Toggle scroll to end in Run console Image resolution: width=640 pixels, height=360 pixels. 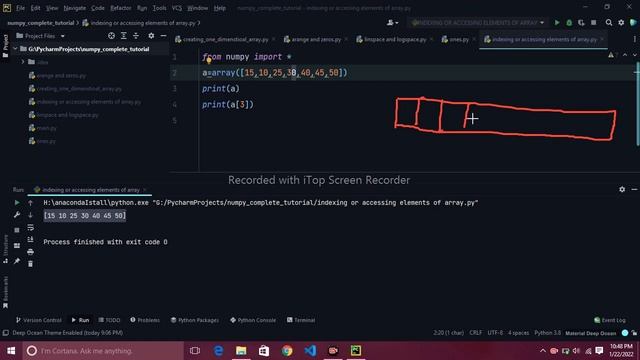coord(31,240)
